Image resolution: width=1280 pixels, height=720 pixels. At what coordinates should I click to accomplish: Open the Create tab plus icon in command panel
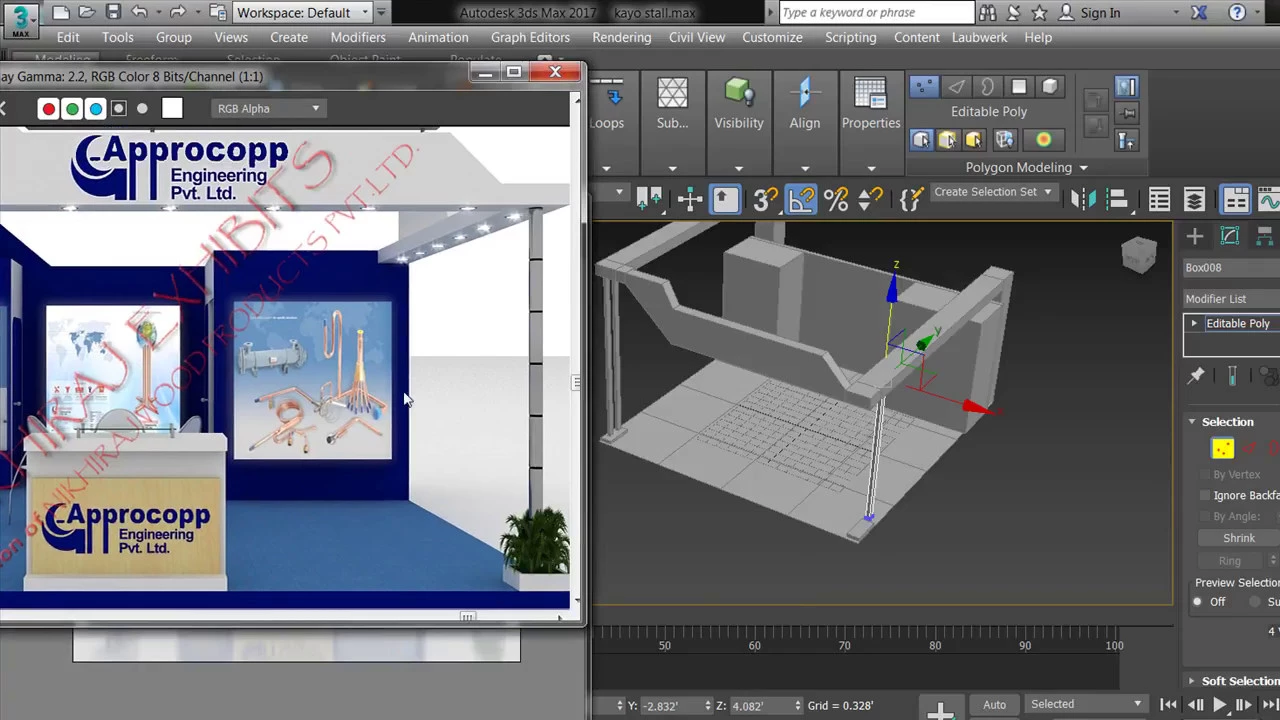1195,236
